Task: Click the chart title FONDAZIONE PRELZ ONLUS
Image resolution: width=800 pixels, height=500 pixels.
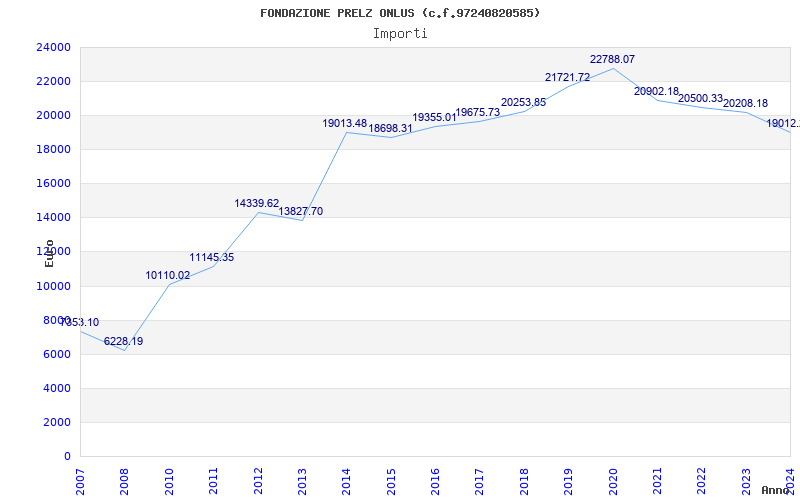Action: tap(400, 13)
